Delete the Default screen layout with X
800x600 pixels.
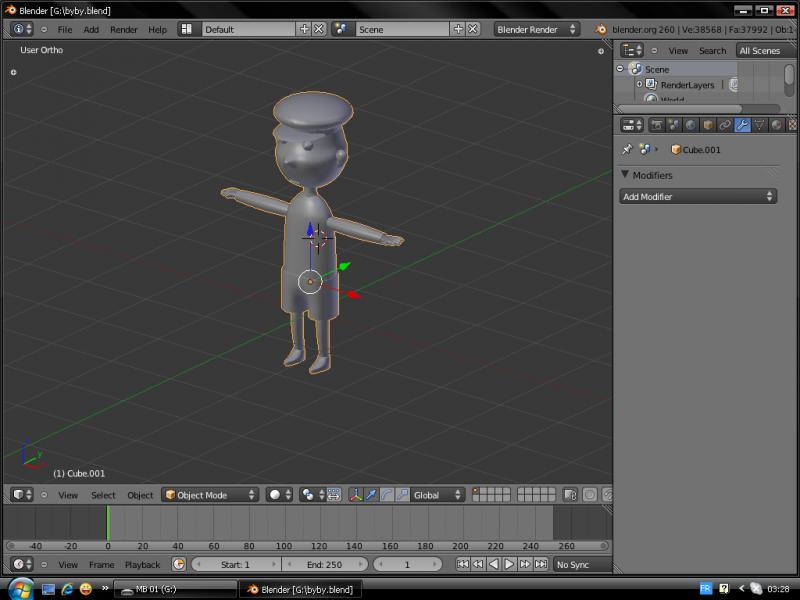319,29
